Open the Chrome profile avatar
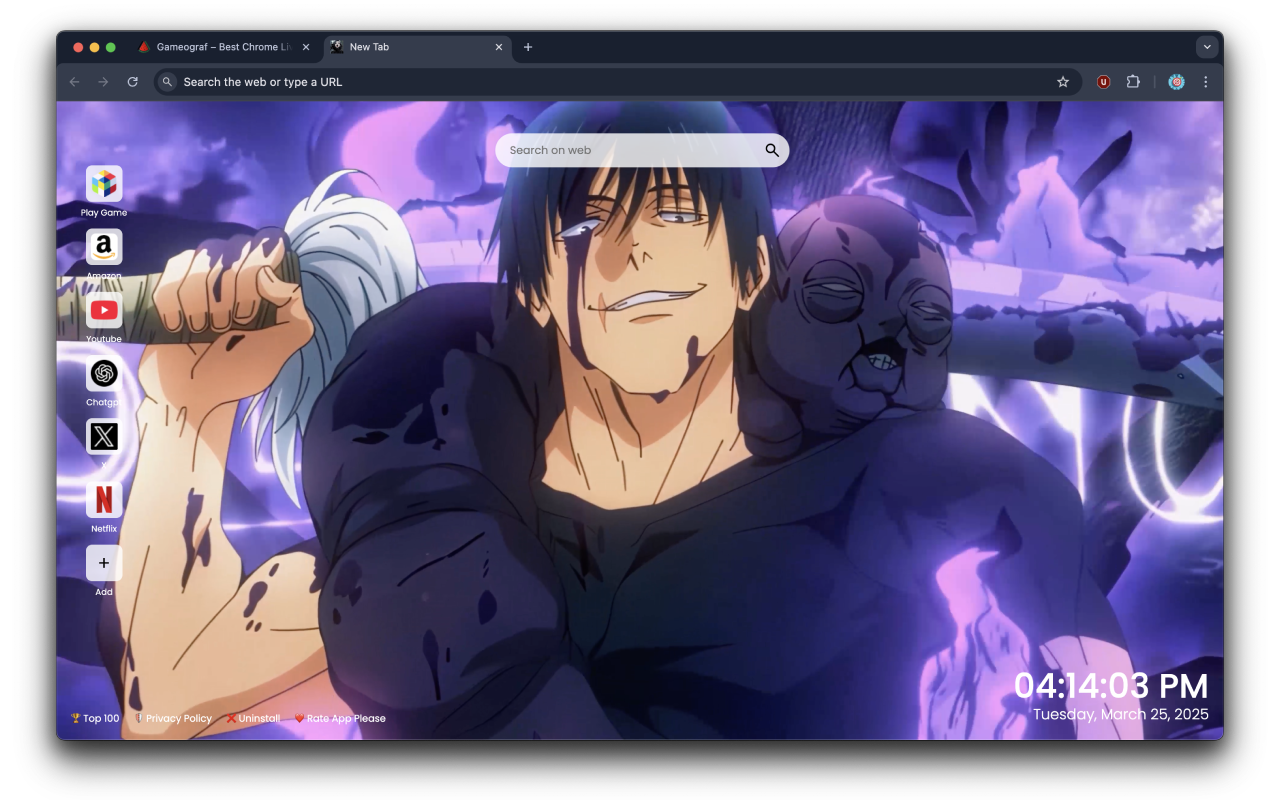 point(1177,82)
